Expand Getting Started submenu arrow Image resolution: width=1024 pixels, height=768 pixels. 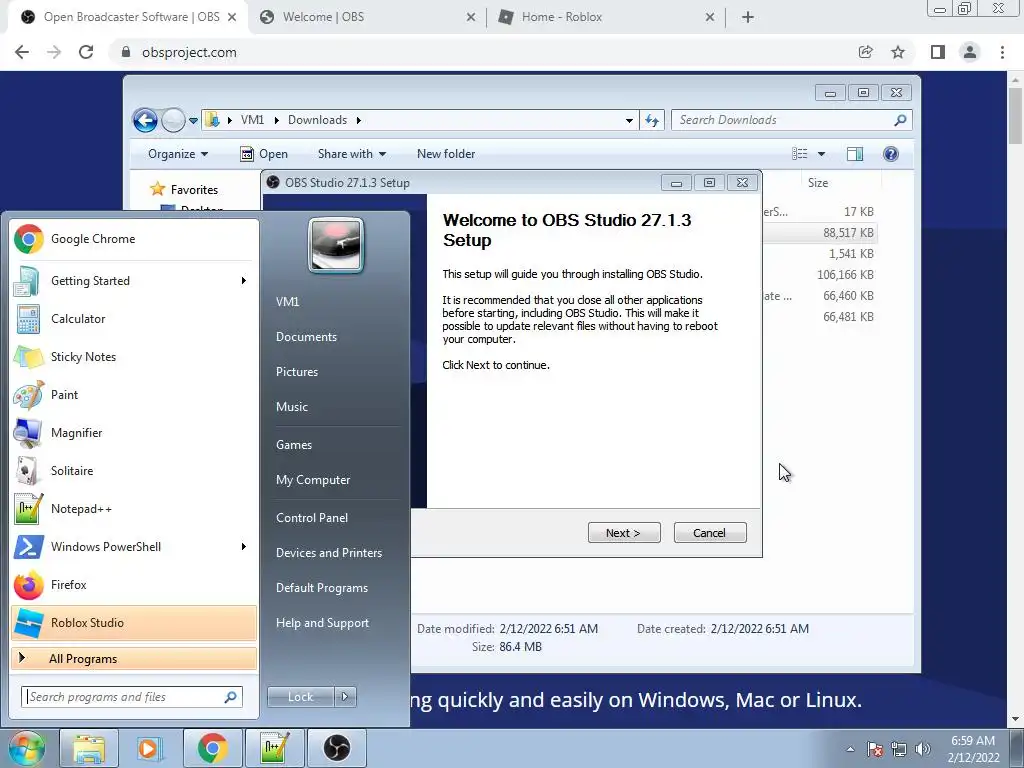[244, 281]
